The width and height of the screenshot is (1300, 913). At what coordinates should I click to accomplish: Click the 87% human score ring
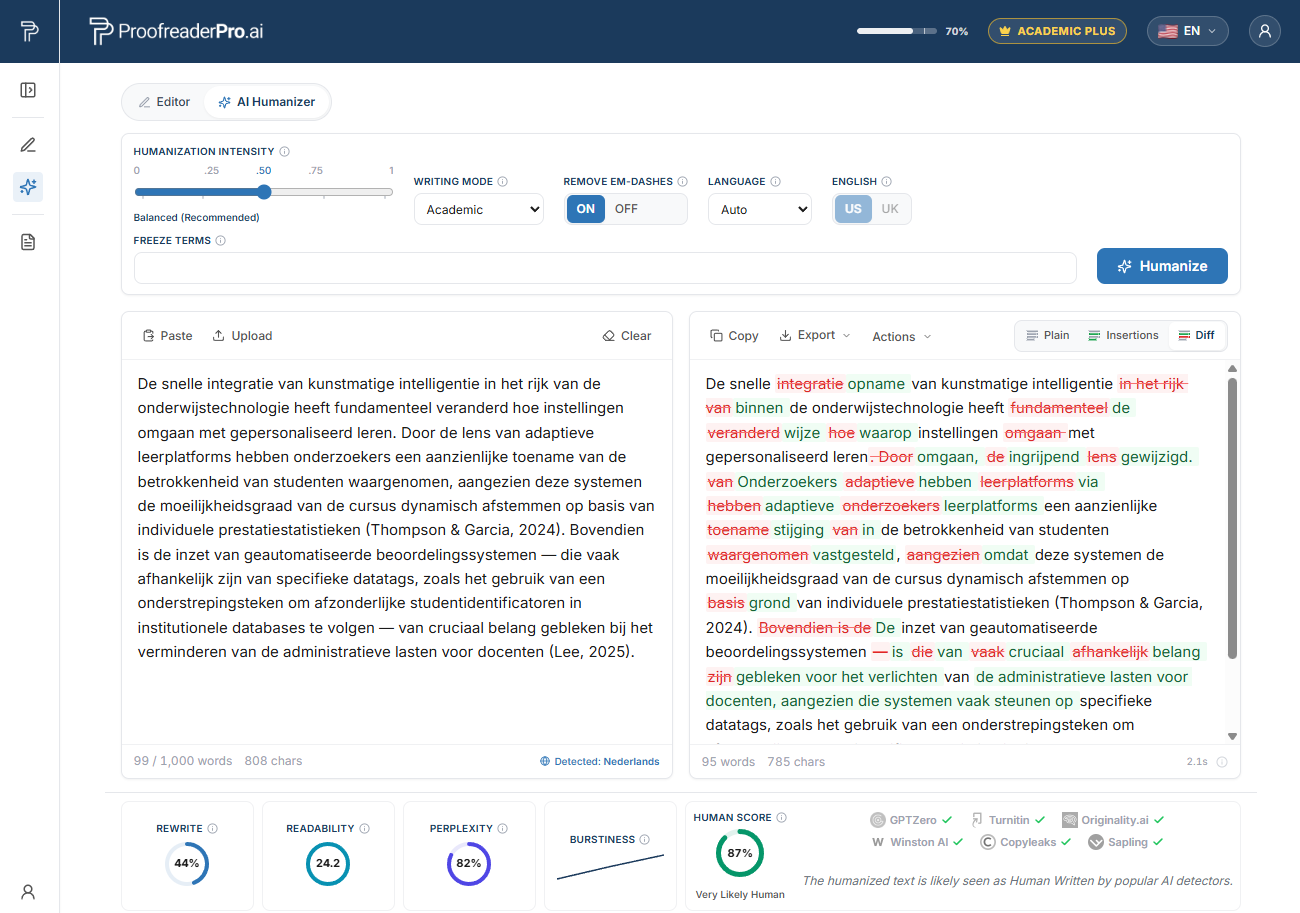pos(740,853)
